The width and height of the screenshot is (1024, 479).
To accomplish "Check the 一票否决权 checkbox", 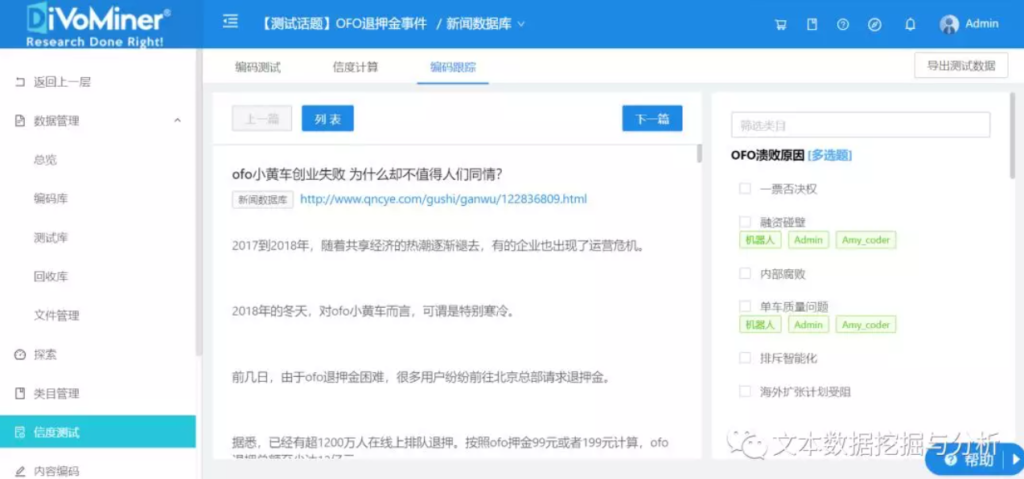I will pyautogui.click(x=744, y=188).
